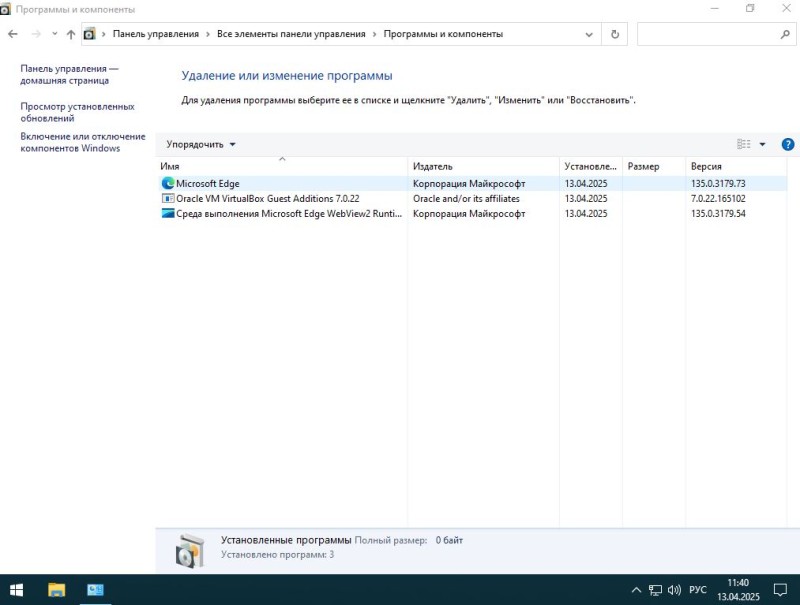800x605 pixels.
Task: Click the installed programs icon in details pane
Action: (190, 550)
